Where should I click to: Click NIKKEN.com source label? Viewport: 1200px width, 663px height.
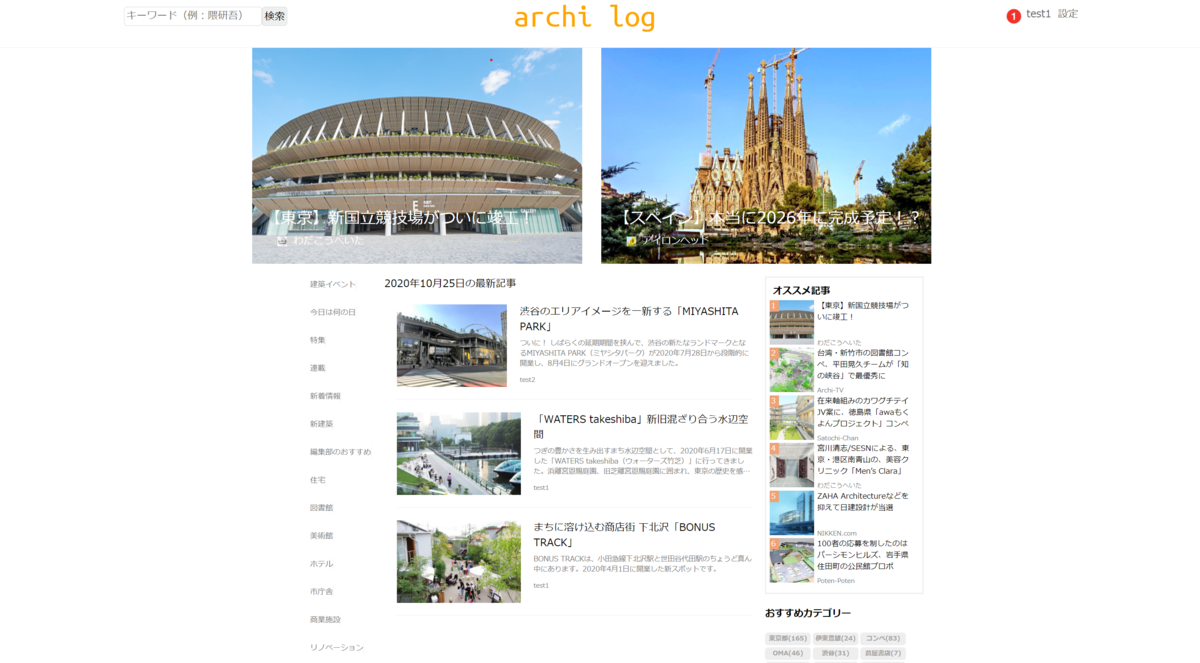tap(837, 533)
